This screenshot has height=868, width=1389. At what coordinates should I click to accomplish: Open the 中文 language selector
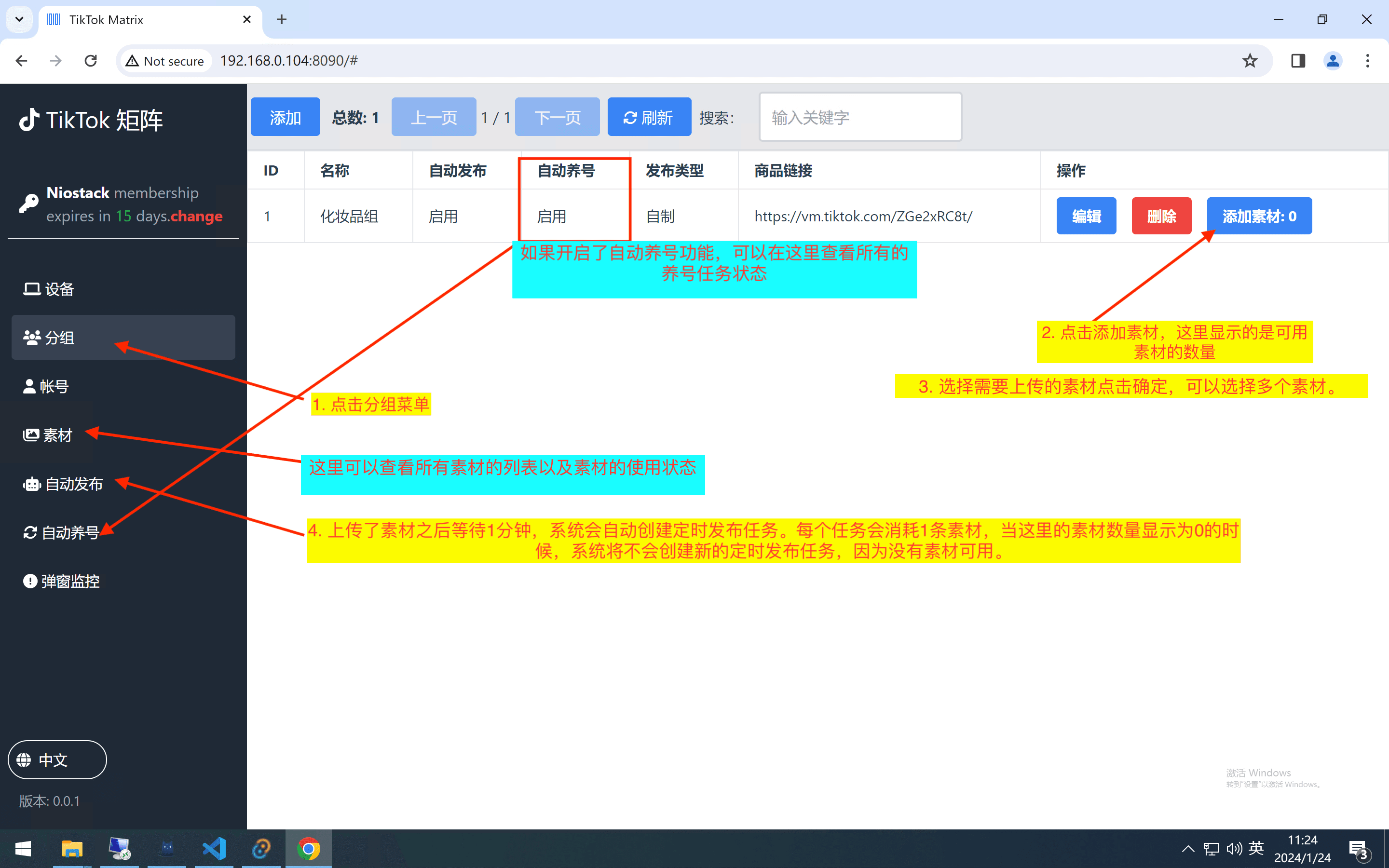pyautogui.click(x=57, y=759)
